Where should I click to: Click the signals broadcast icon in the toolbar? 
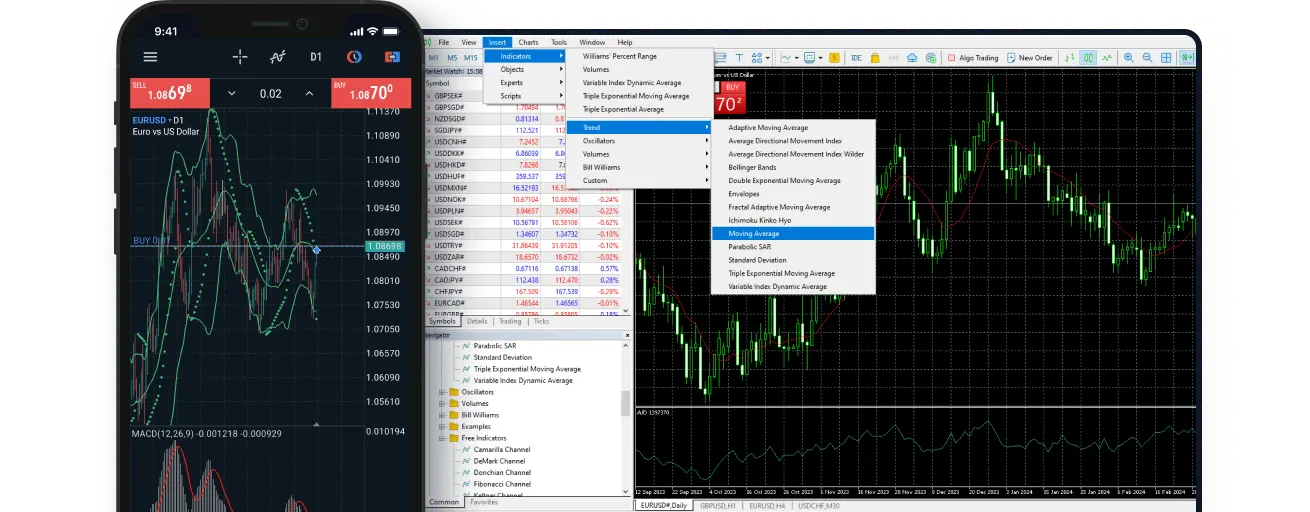[x=893, y=58]
